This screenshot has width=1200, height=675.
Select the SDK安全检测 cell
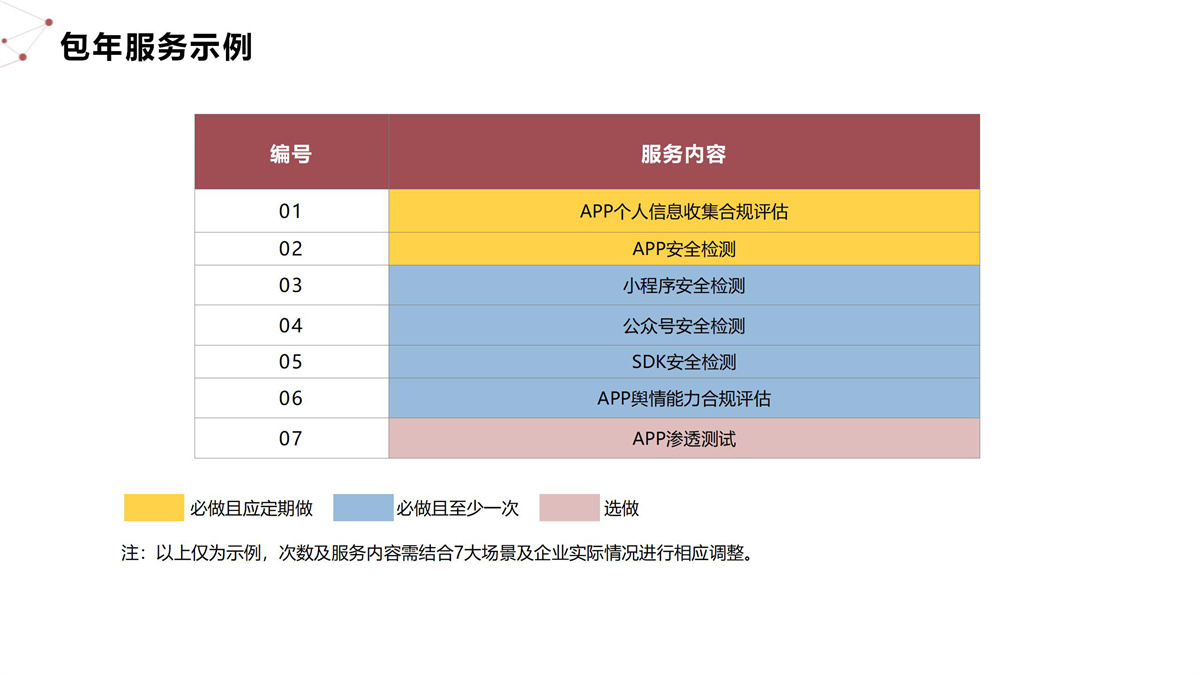[683, 362]
